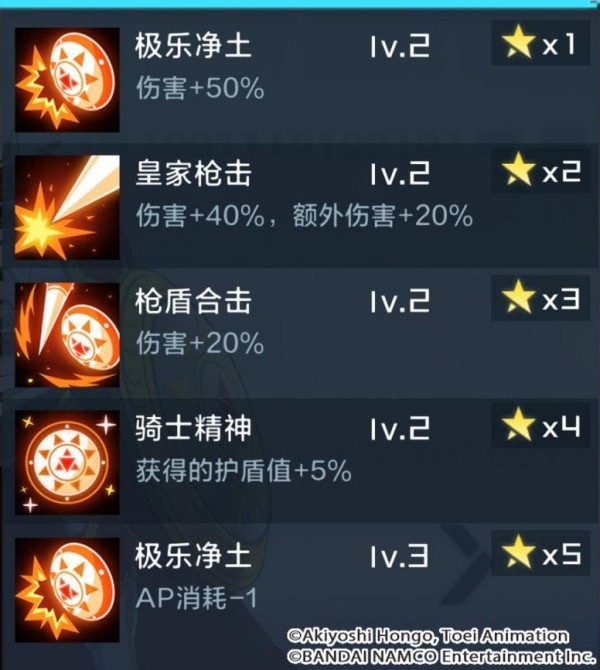Select the 枪盾合击 skill title
600x670 pixels.
(193, 301)
